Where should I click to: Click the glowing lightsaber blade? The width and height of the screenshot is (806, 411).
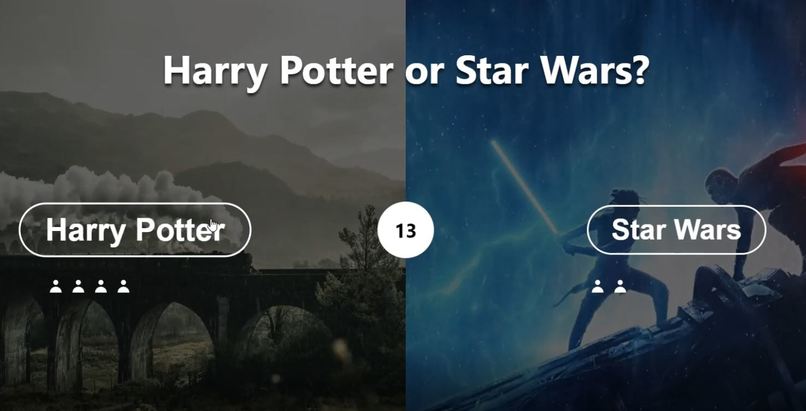[x=524, y=186]
